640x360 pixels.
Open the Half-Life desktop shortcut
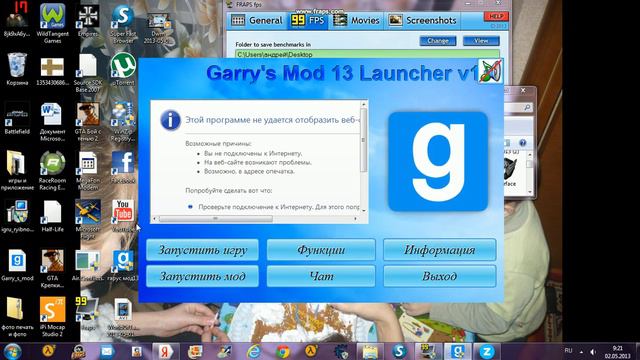click(52, 216)
